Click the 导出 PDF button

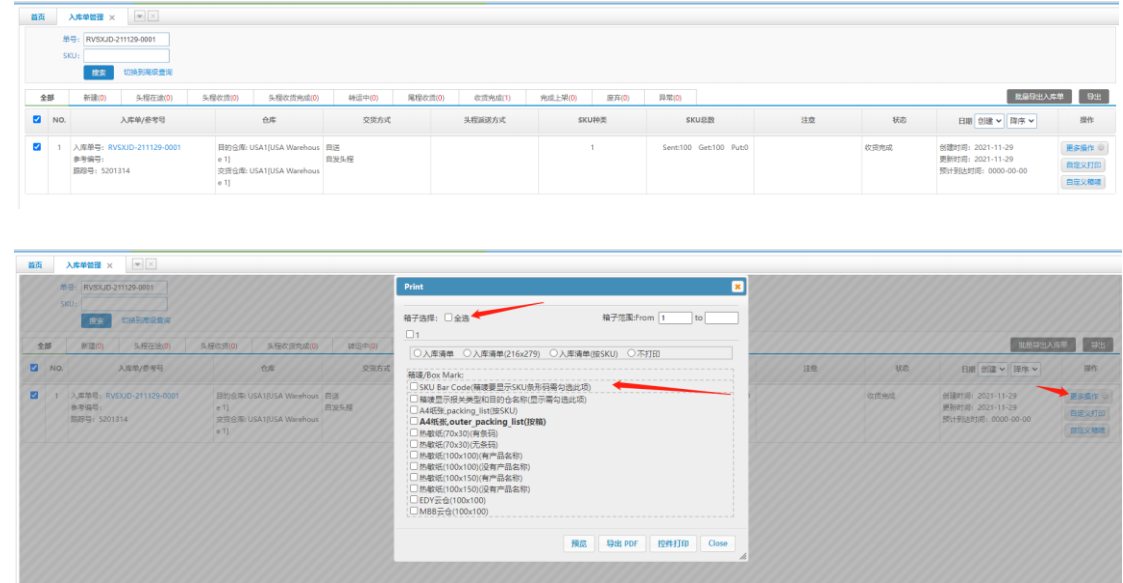coord(621,544)
